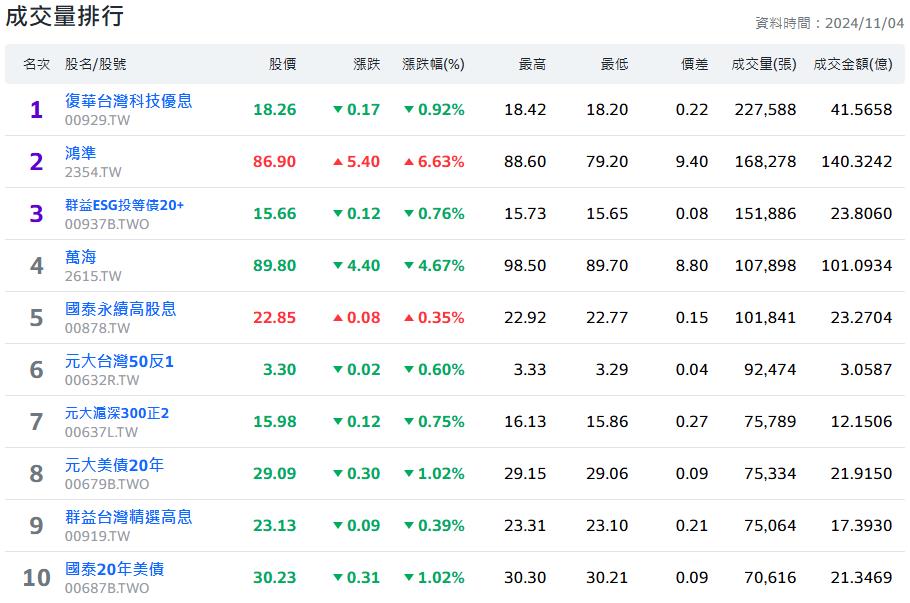Click stock code 00919.TW
Screen dimensions: 910x603
point(98,536)
